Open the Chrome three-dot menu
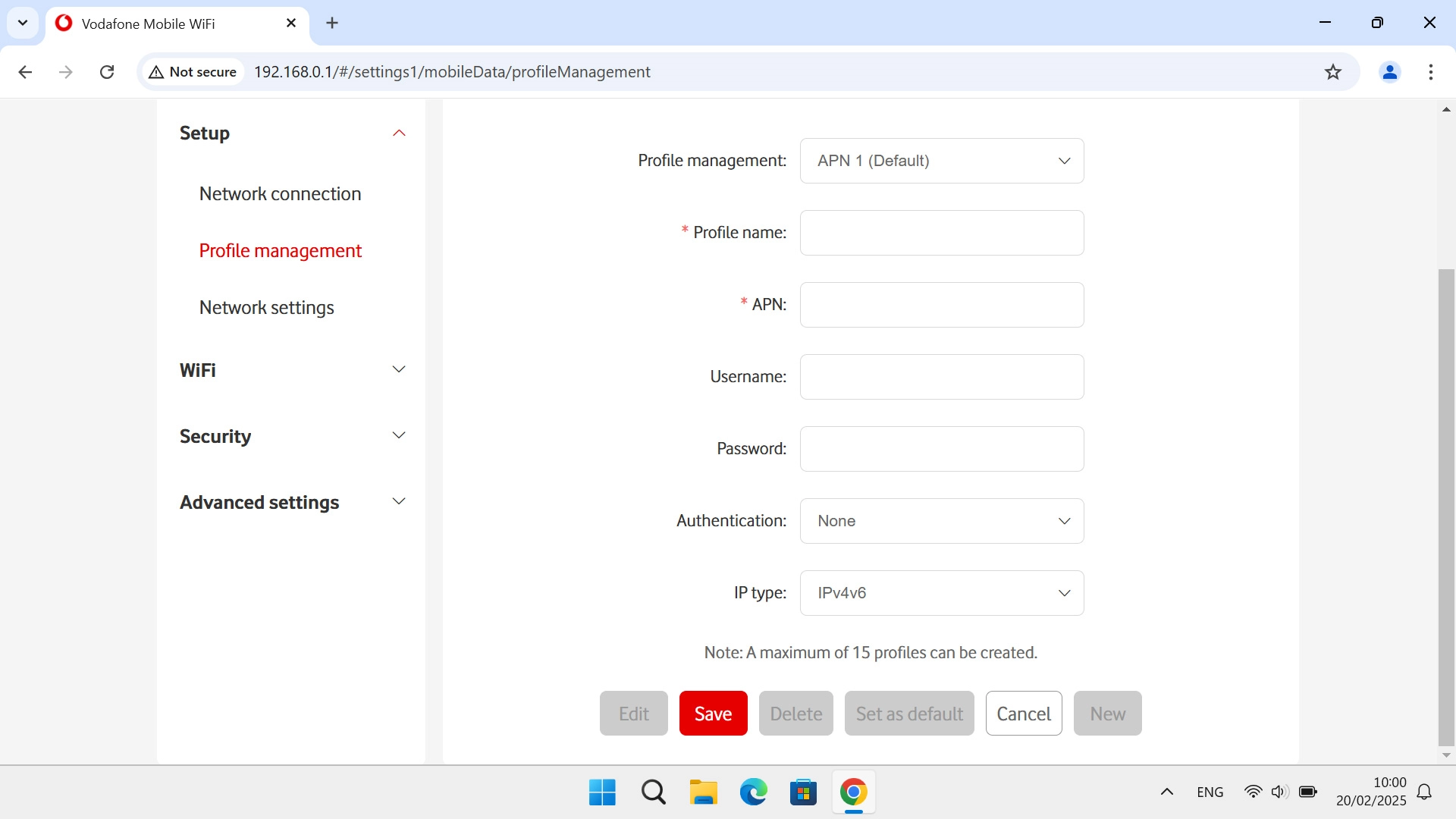The image size is (1456, 819). point(1430,72)
